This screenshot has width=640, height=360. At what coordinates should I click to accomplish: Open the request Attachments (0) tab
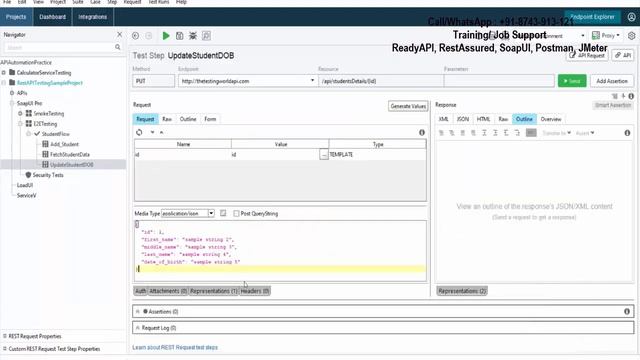point(168,291)
